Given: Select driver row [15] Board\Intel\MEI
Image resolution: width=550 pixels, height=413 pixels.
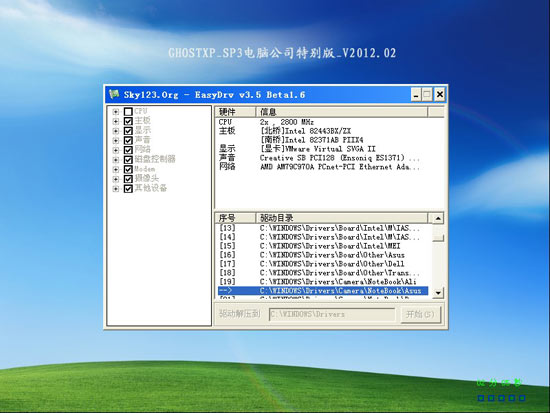Looking at the screenshot, I should pos(323,246).
